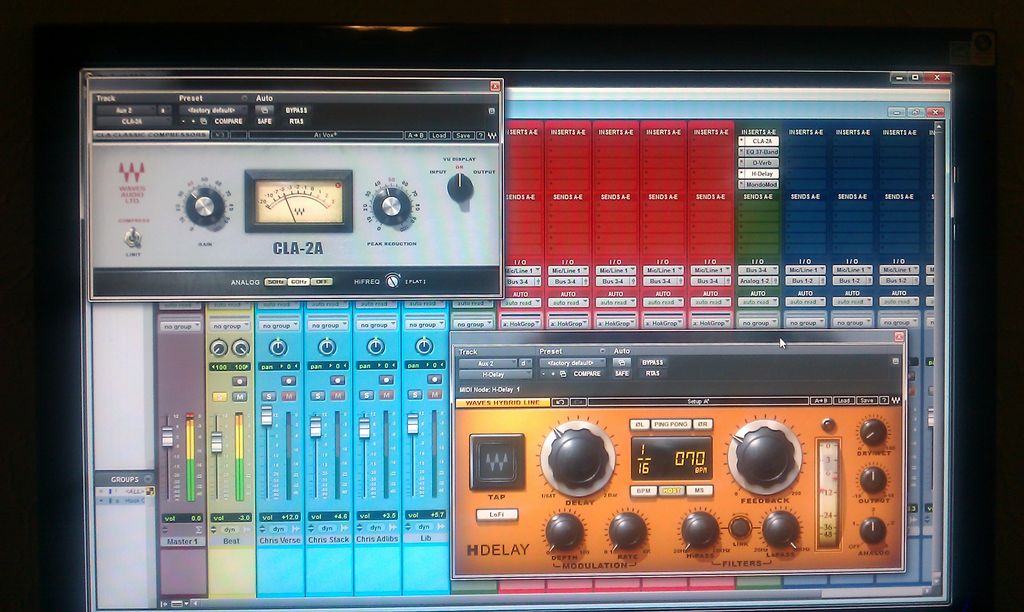Click the undo arrow in H-Delay Waves toolbar
1024x612 pixels.
[560, 402]
